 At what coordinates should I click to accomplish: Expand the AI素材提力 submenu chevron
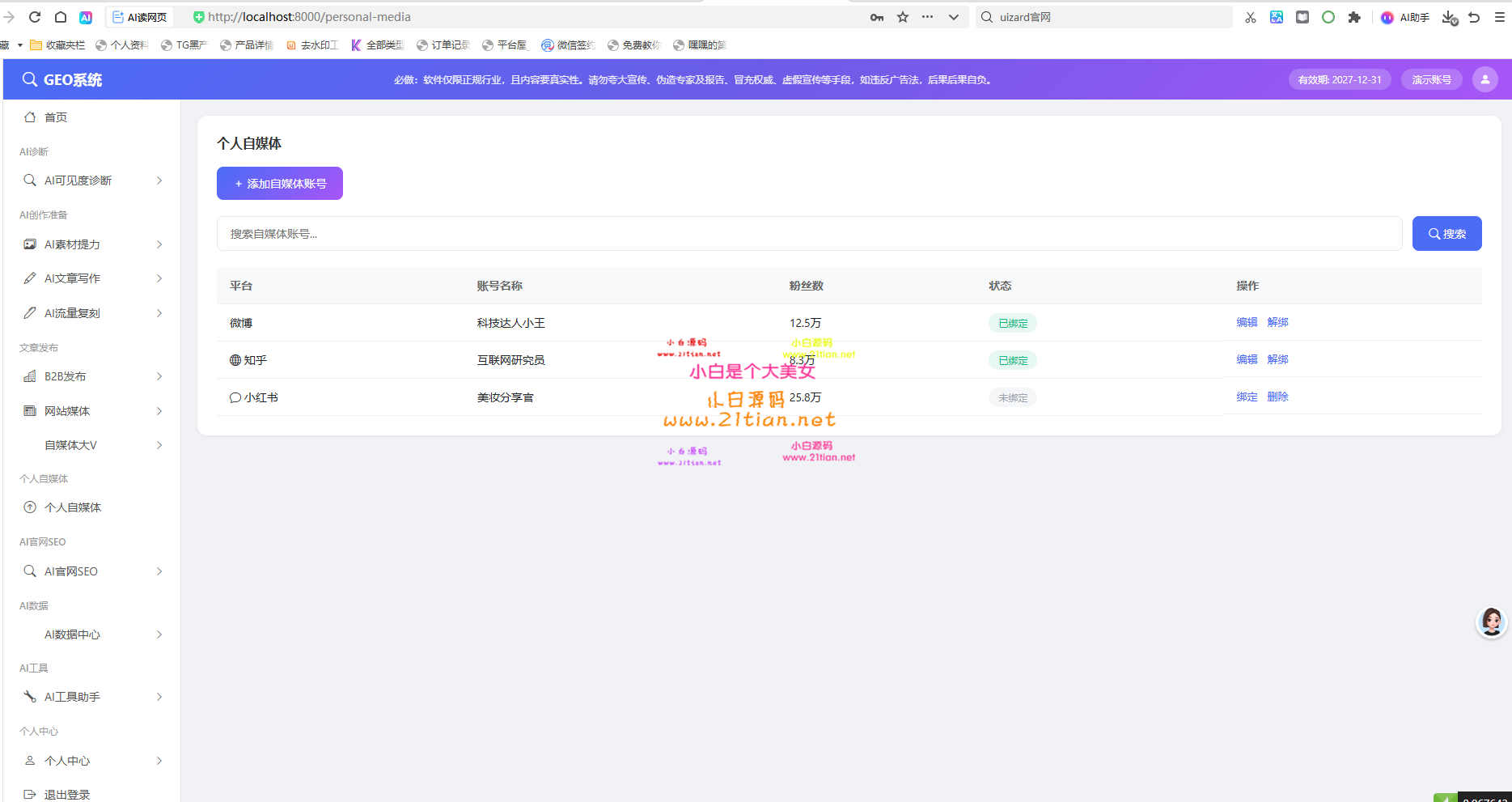point(159,244)
